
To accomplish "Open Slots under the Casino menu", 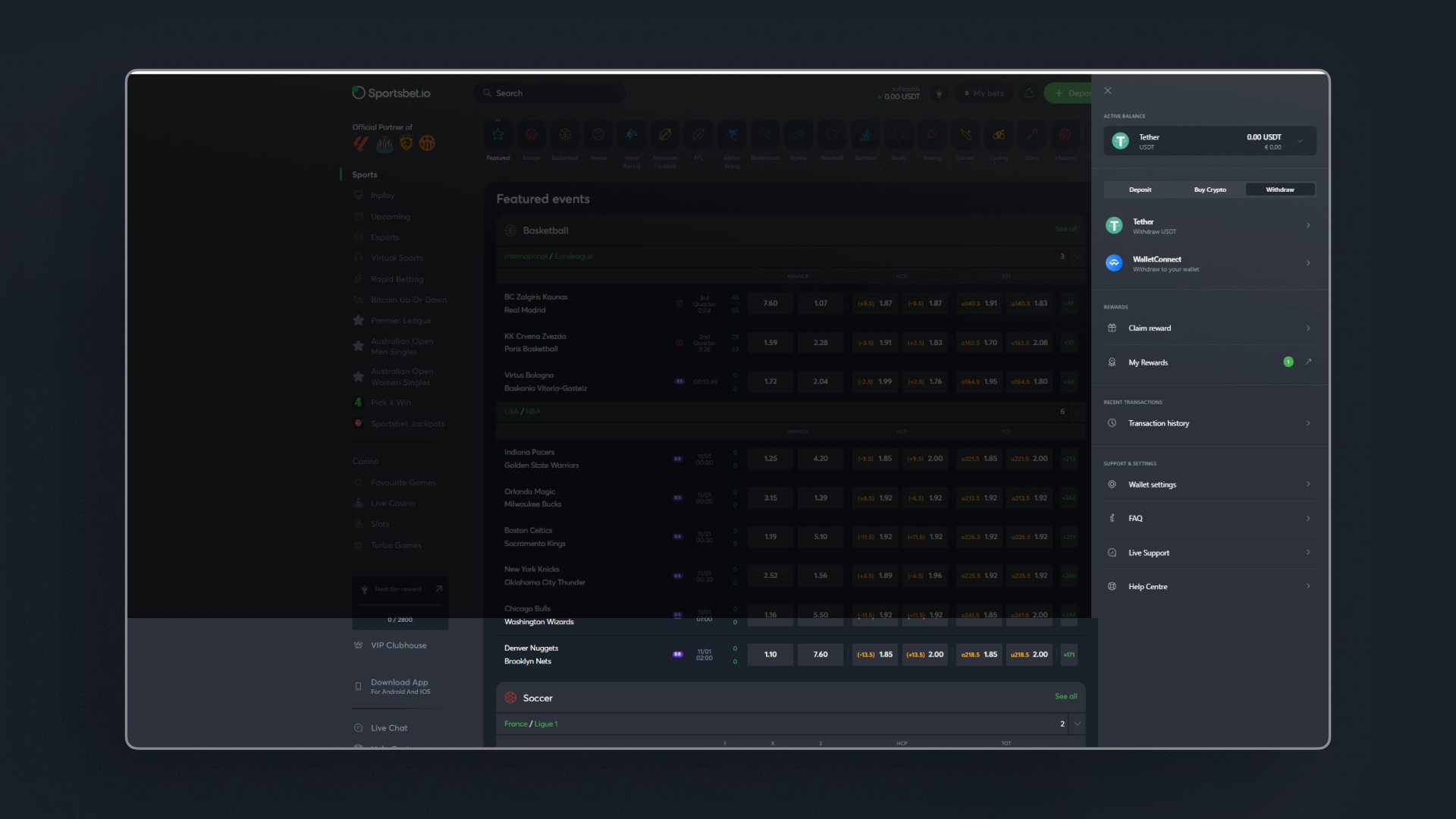I will (379, 523).
